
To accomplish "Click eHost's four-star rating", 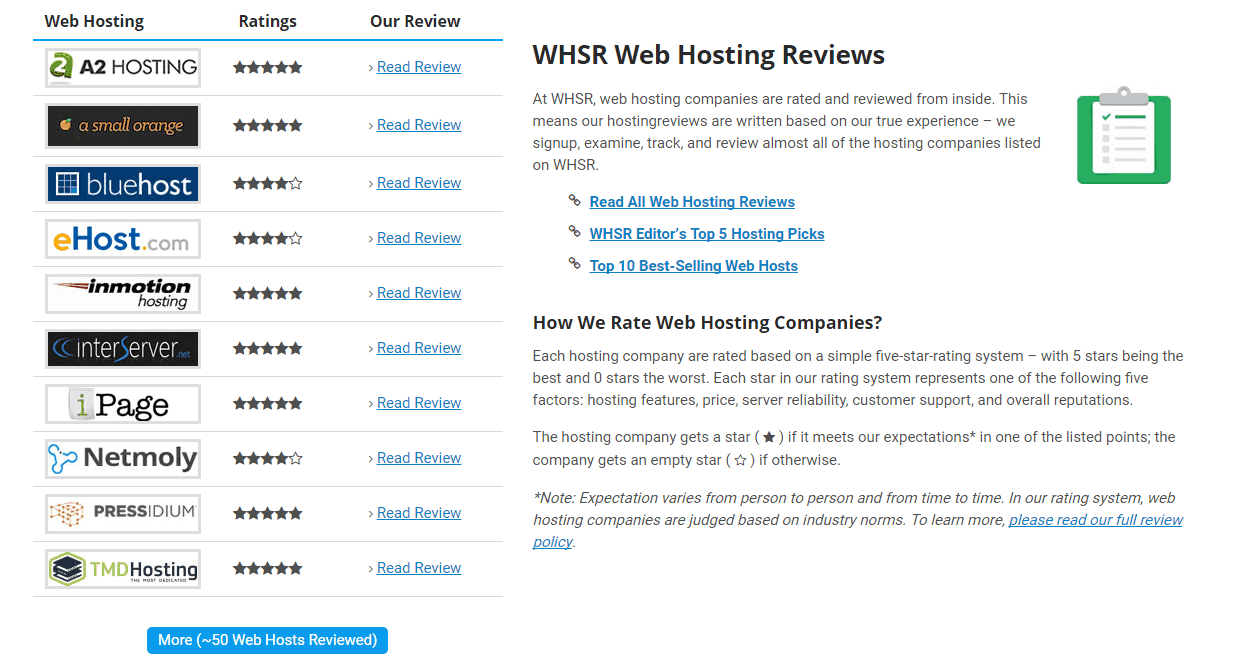I will 268,239.
